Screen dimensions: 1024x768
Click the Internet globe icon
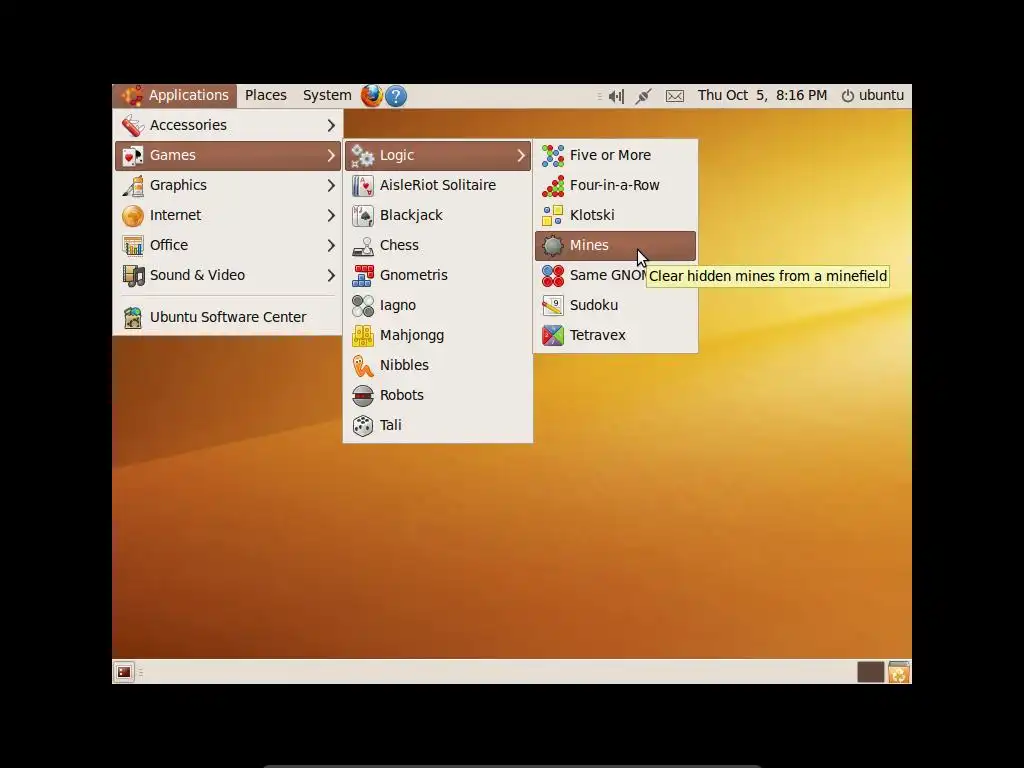[133, 216]
